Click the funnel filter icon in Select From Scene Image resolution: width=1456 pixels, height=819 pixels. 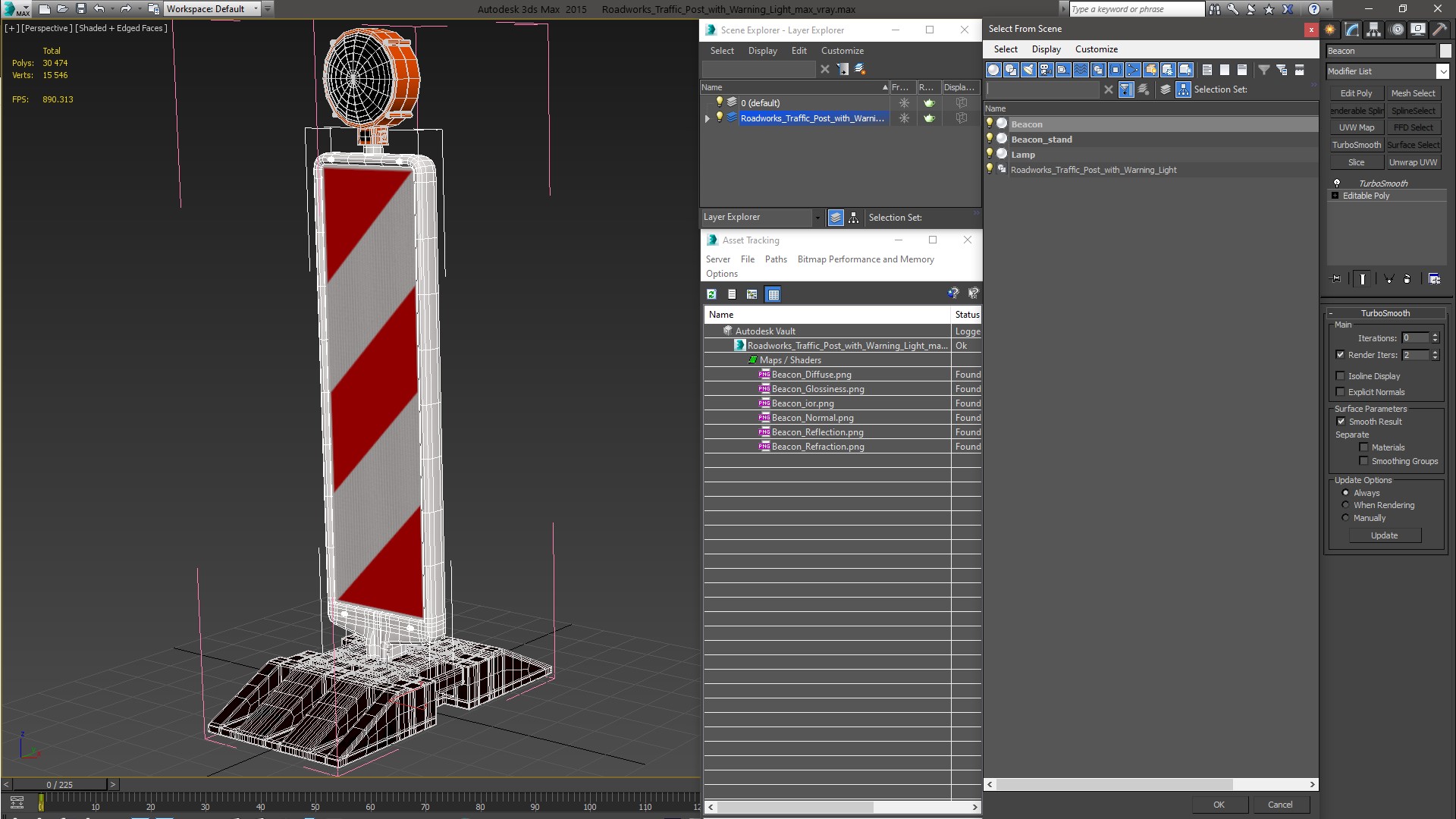point(1264,70)
